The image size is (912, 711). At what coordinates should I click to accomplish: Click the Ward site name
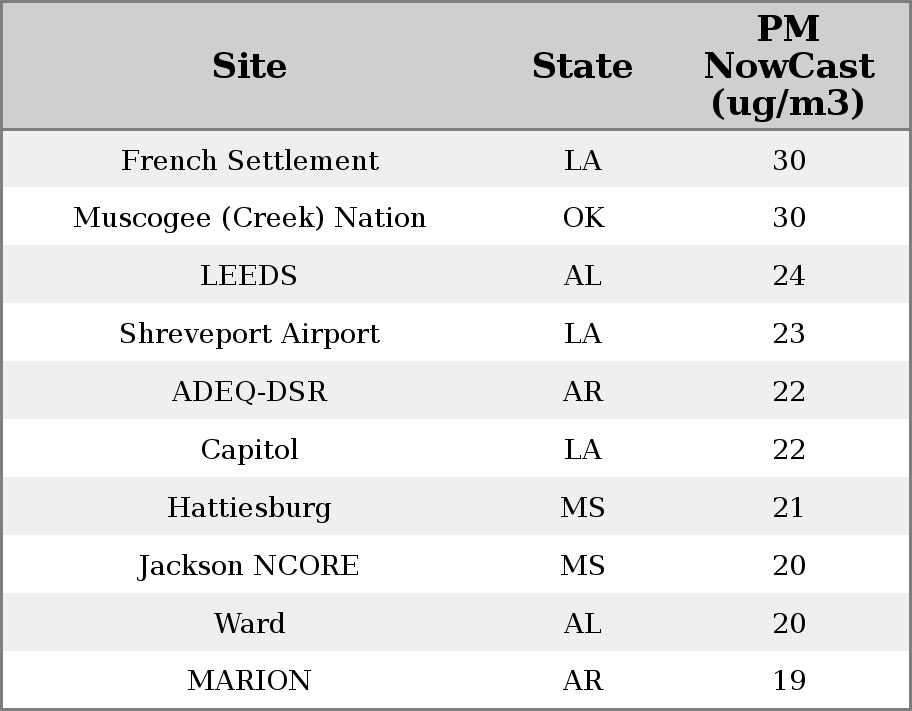249,624
